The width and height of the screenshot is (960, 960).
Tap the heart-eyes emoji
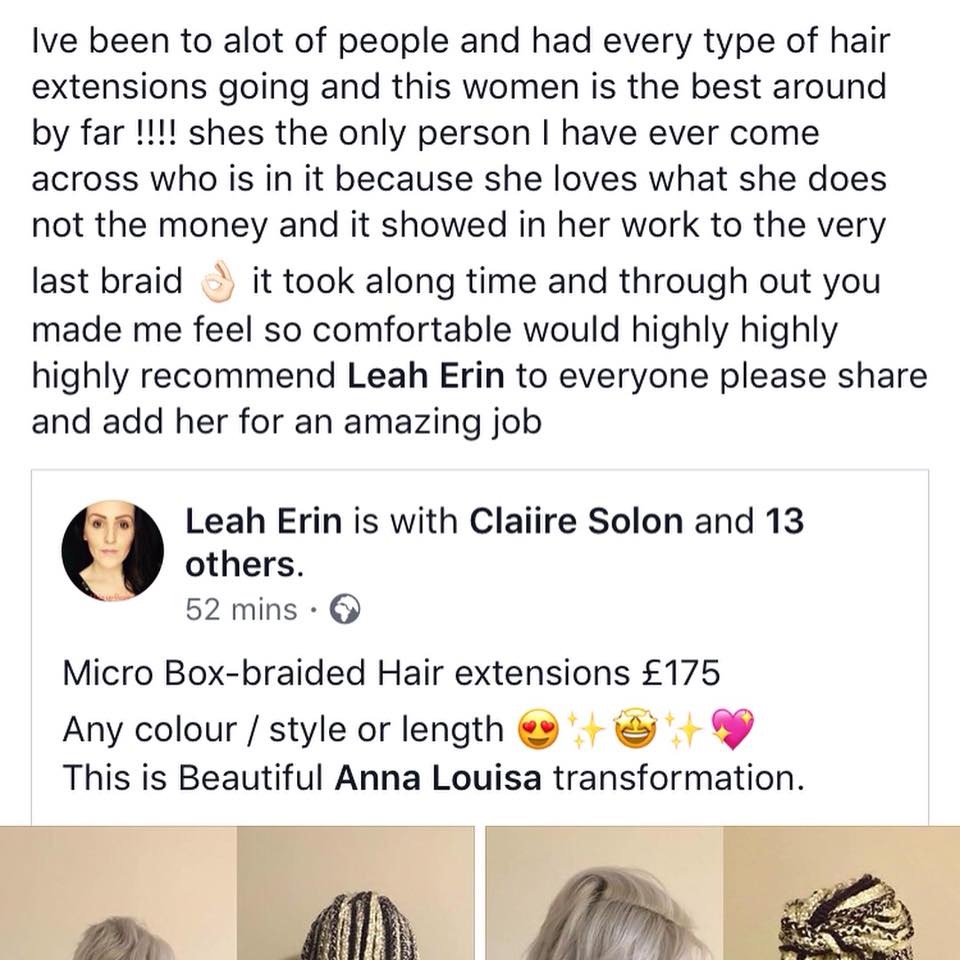tap(539, 730)
